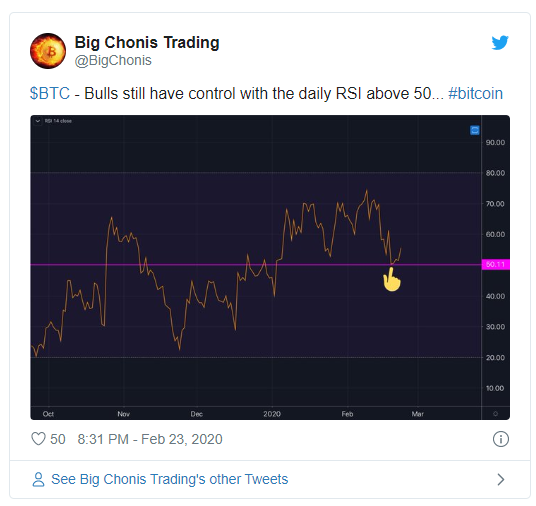
Task: Open the #bitcoin hashtag link
Action: pyautogui.click(x=475, y=94)
